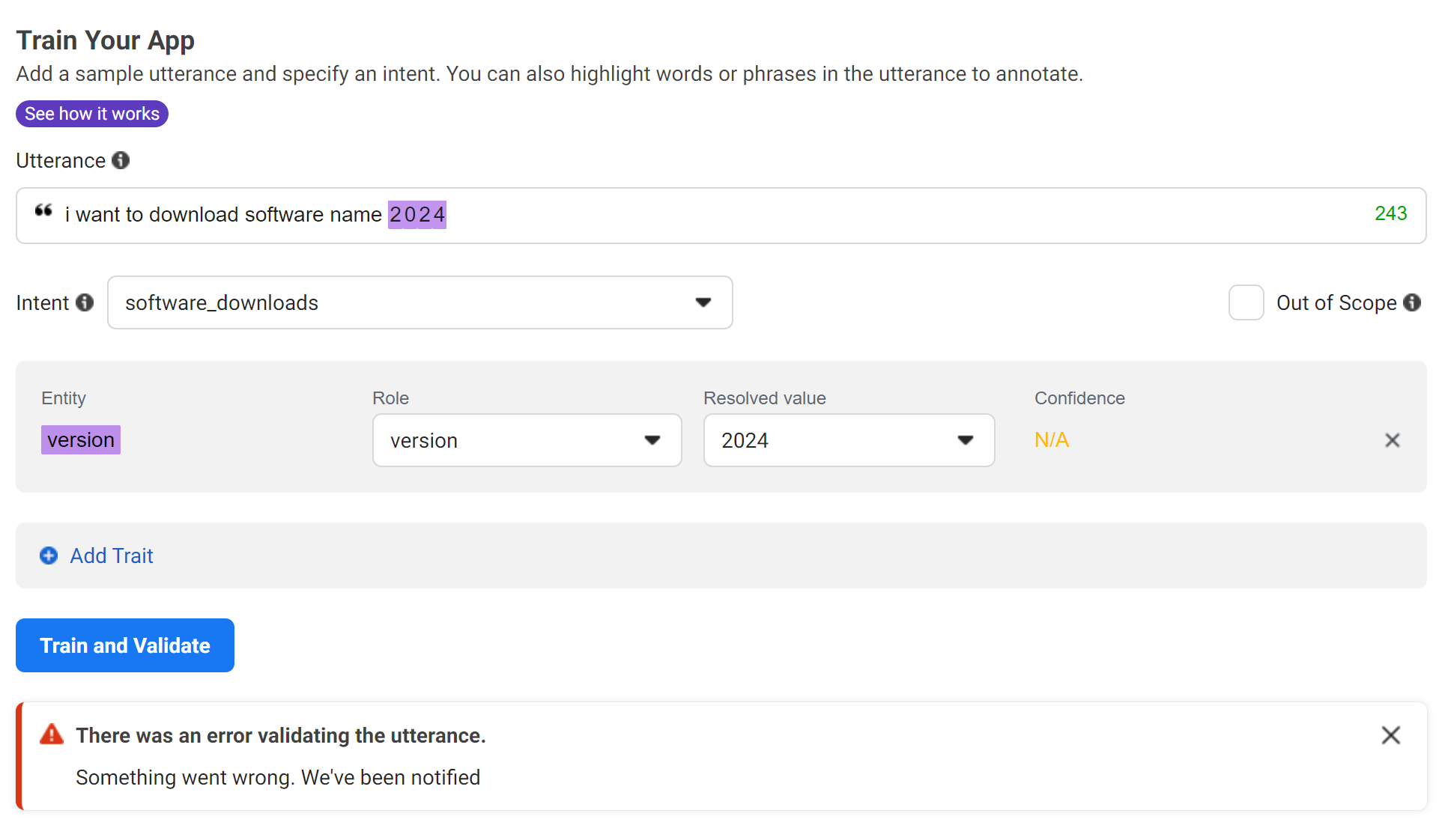Open the Out of Scope info icon
This screenshot has width=1448, height=840.
tap(1413, 302)
